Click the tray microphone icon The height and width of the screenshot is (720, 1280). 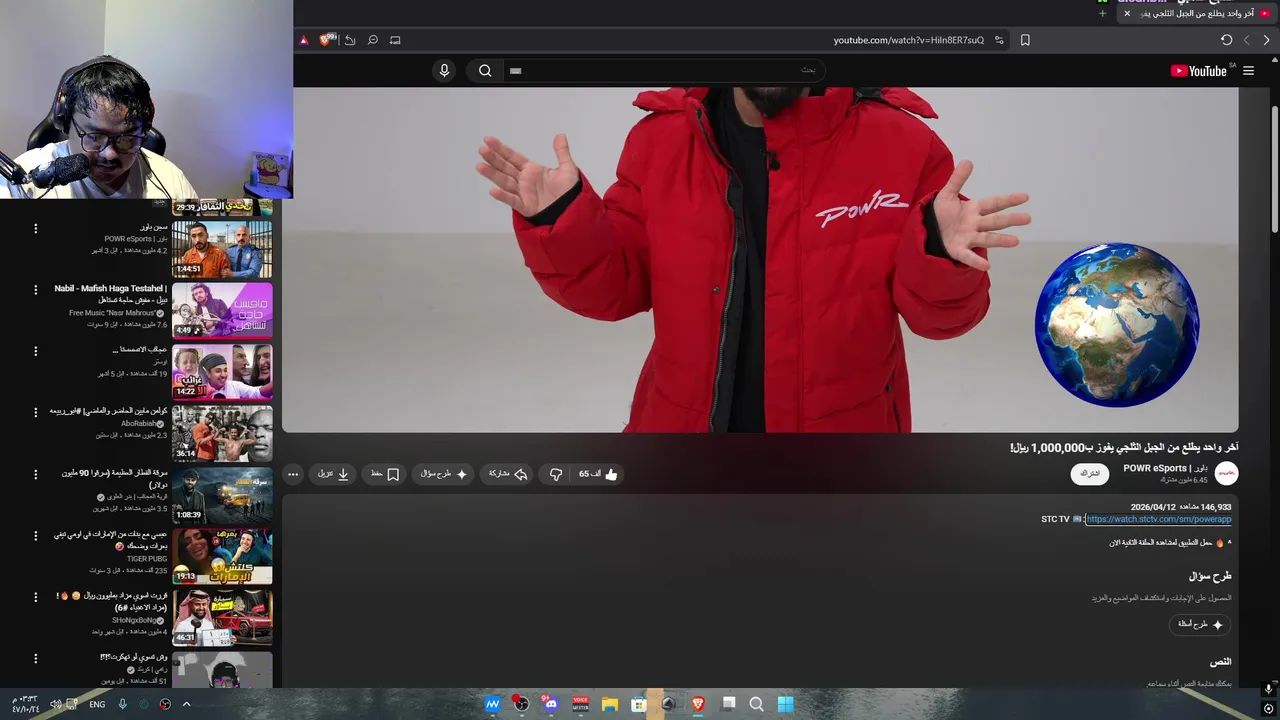point(122,704)
